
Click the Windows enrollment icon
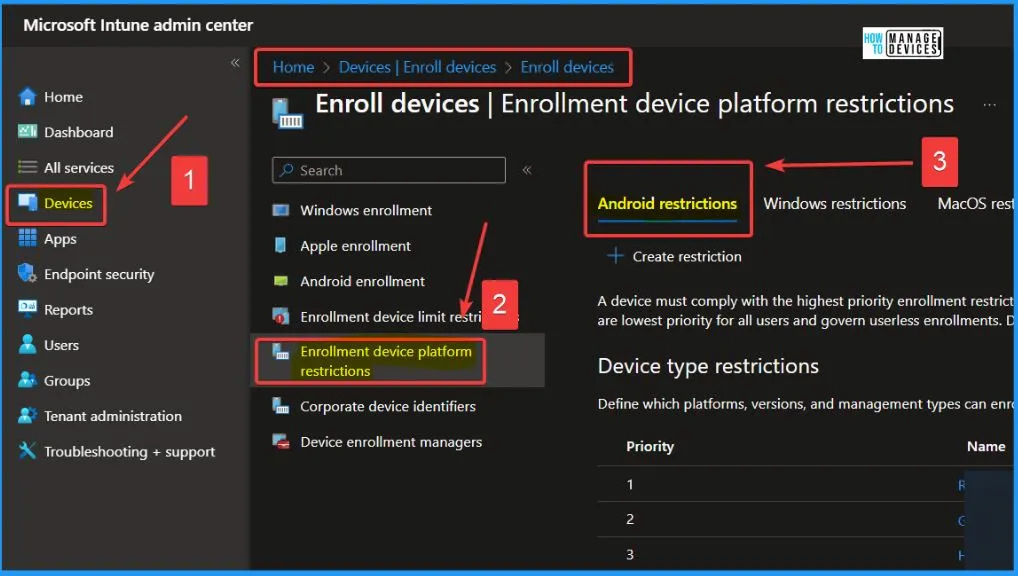[x=280, y=210]
